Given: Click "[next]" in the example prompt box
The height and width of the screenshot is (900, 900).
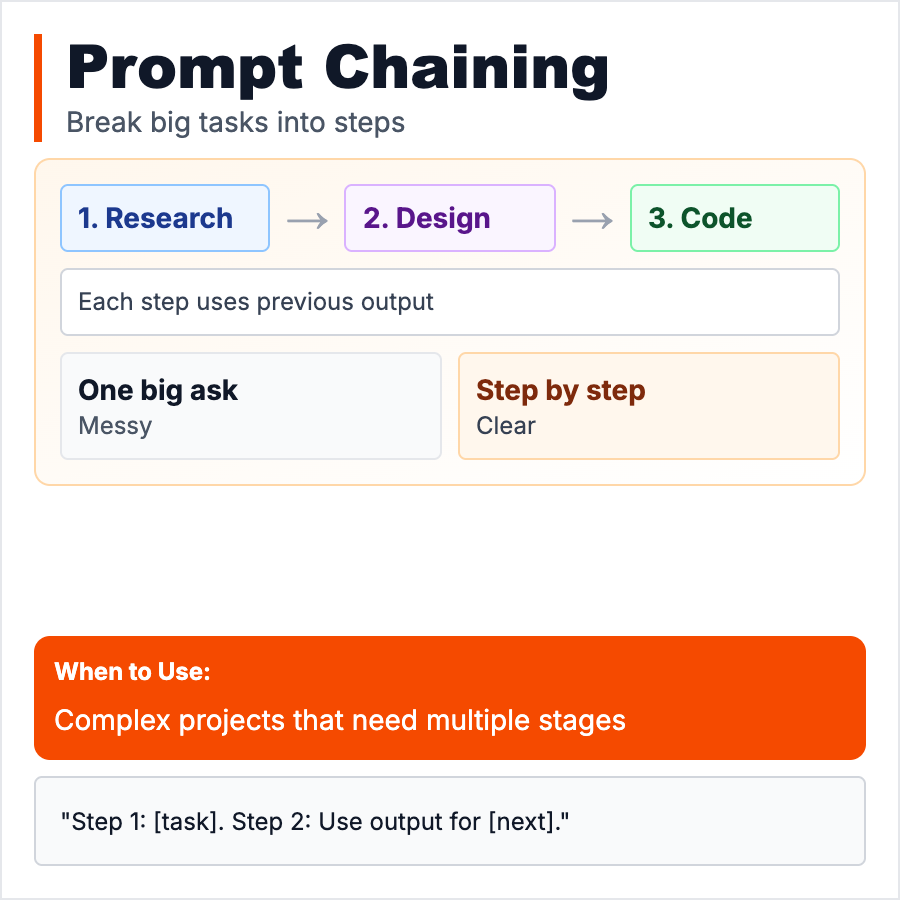Looking at the screenshot, I should 538,822.
